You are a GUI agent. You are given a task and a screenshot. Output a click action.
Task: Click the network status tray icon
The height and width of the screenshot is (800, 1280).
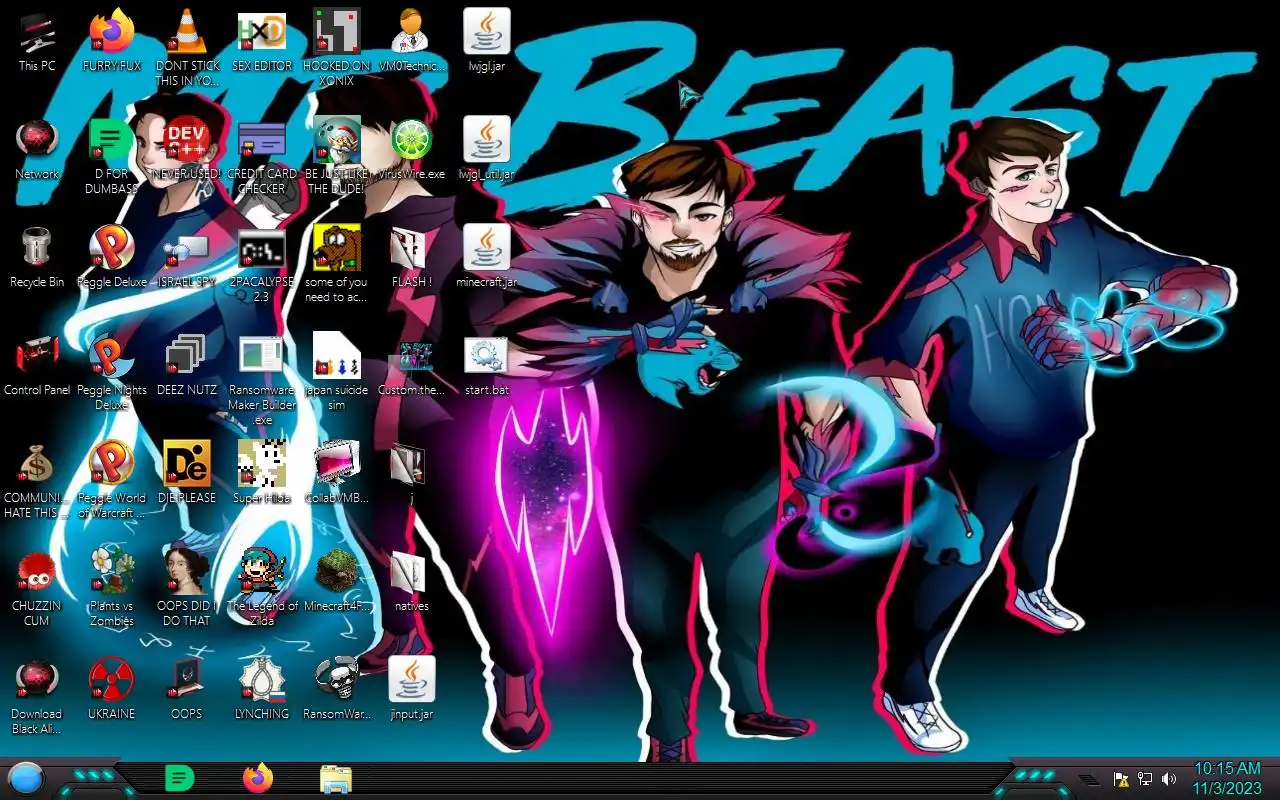(x=1145, y=779)
